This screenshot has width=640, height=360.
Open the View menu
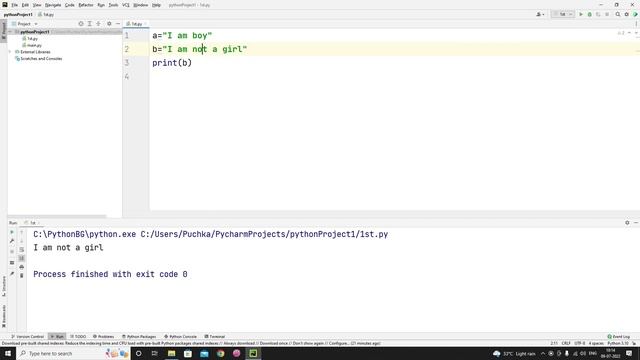(x=37, y=5)
